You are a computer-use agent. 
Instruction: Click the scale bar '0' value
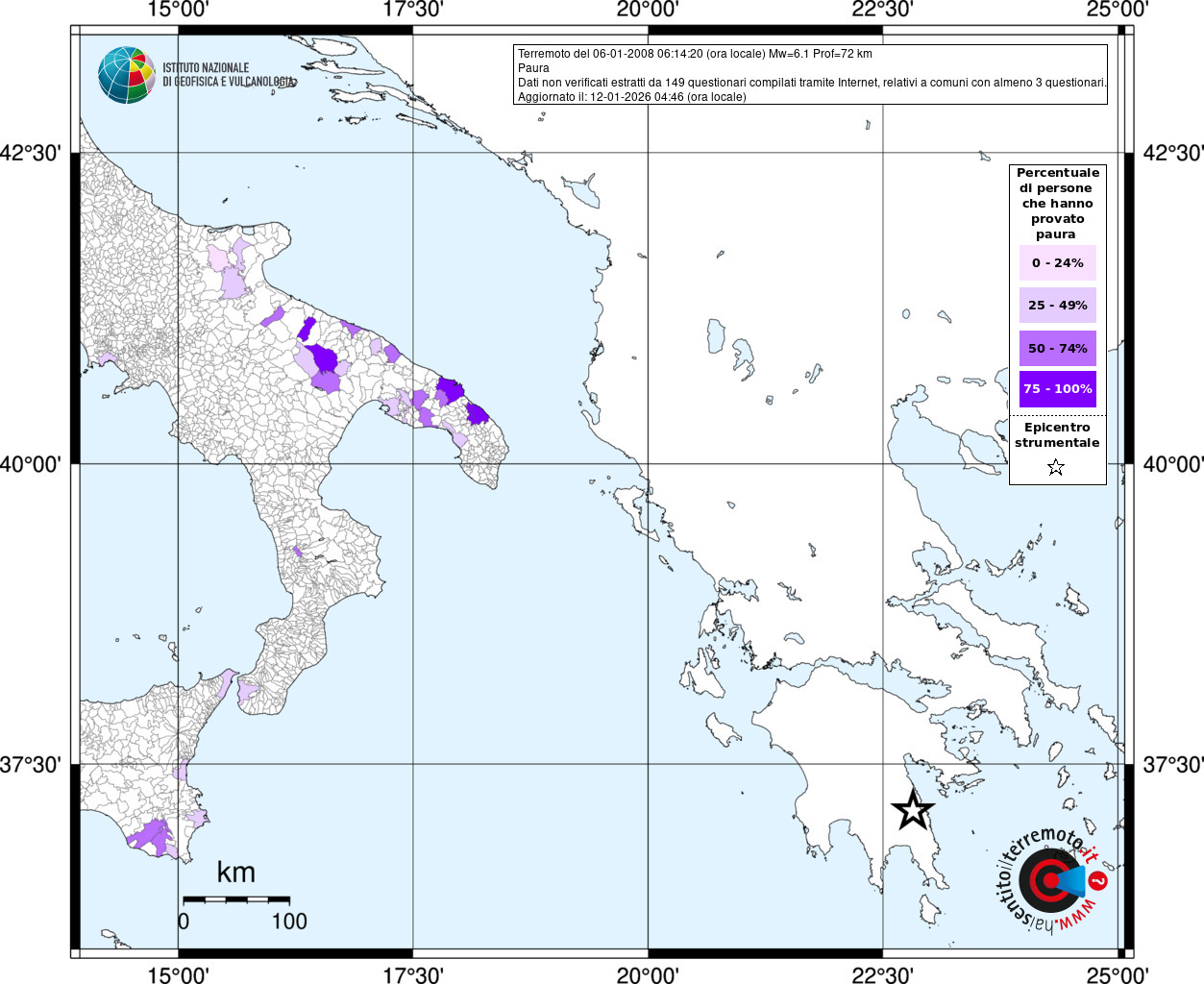coord(184,921)
